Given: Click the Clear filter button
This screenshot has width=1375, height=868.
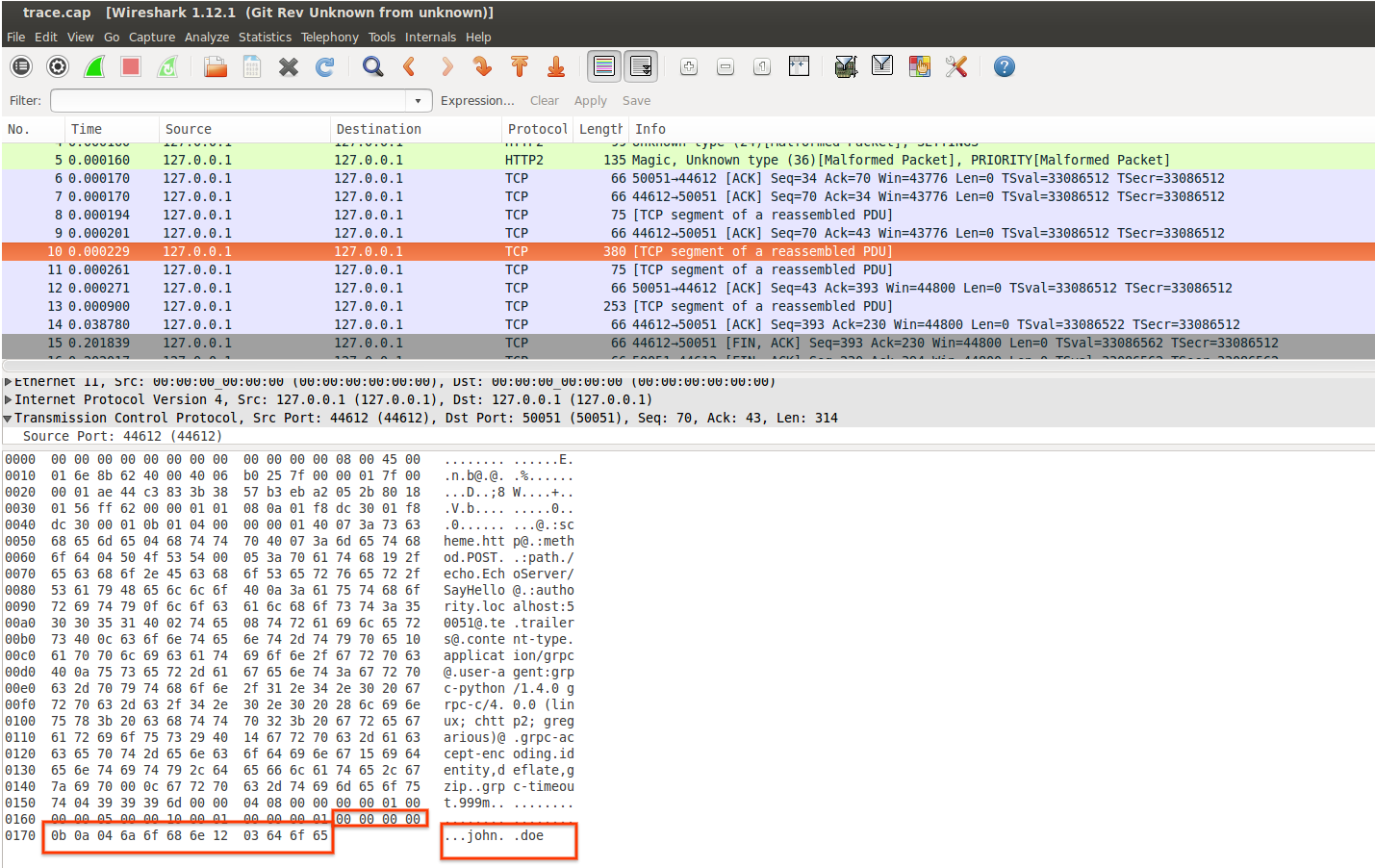Looking at the screenshot, I should [x=544, y=100].
